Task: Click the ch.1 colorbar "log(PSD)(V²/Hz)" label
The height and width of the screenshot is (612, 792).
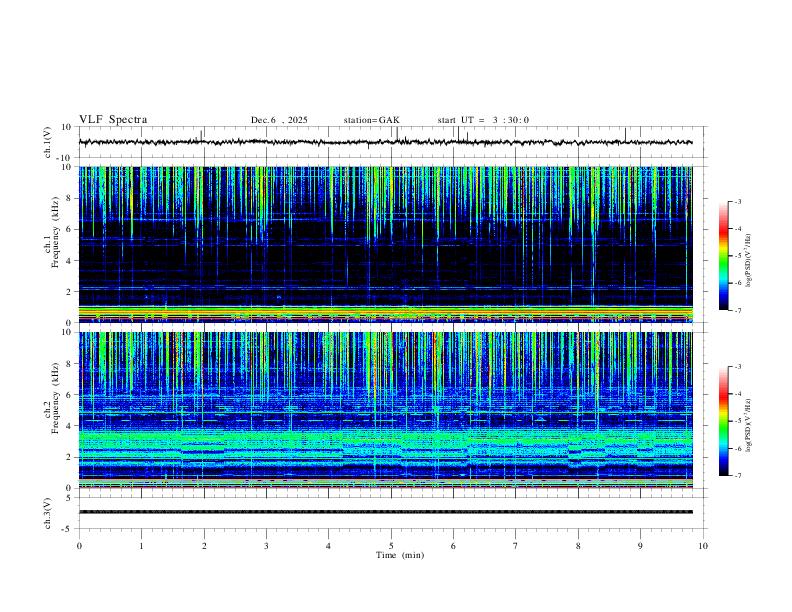Action: 748,260
